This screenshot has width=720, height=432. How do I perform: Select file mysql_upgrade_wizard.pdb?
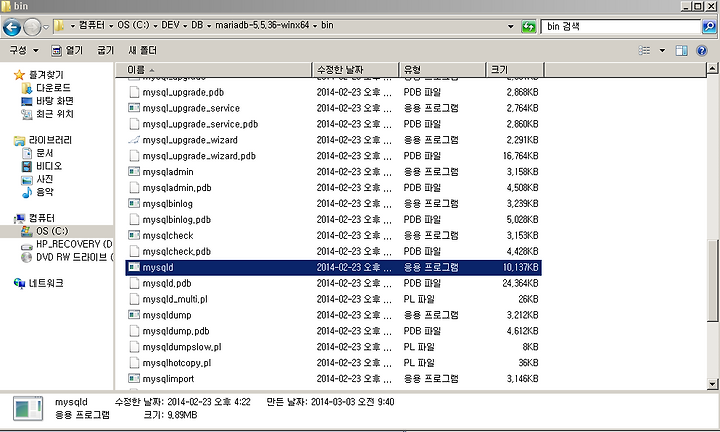click(x=199, y=156)
